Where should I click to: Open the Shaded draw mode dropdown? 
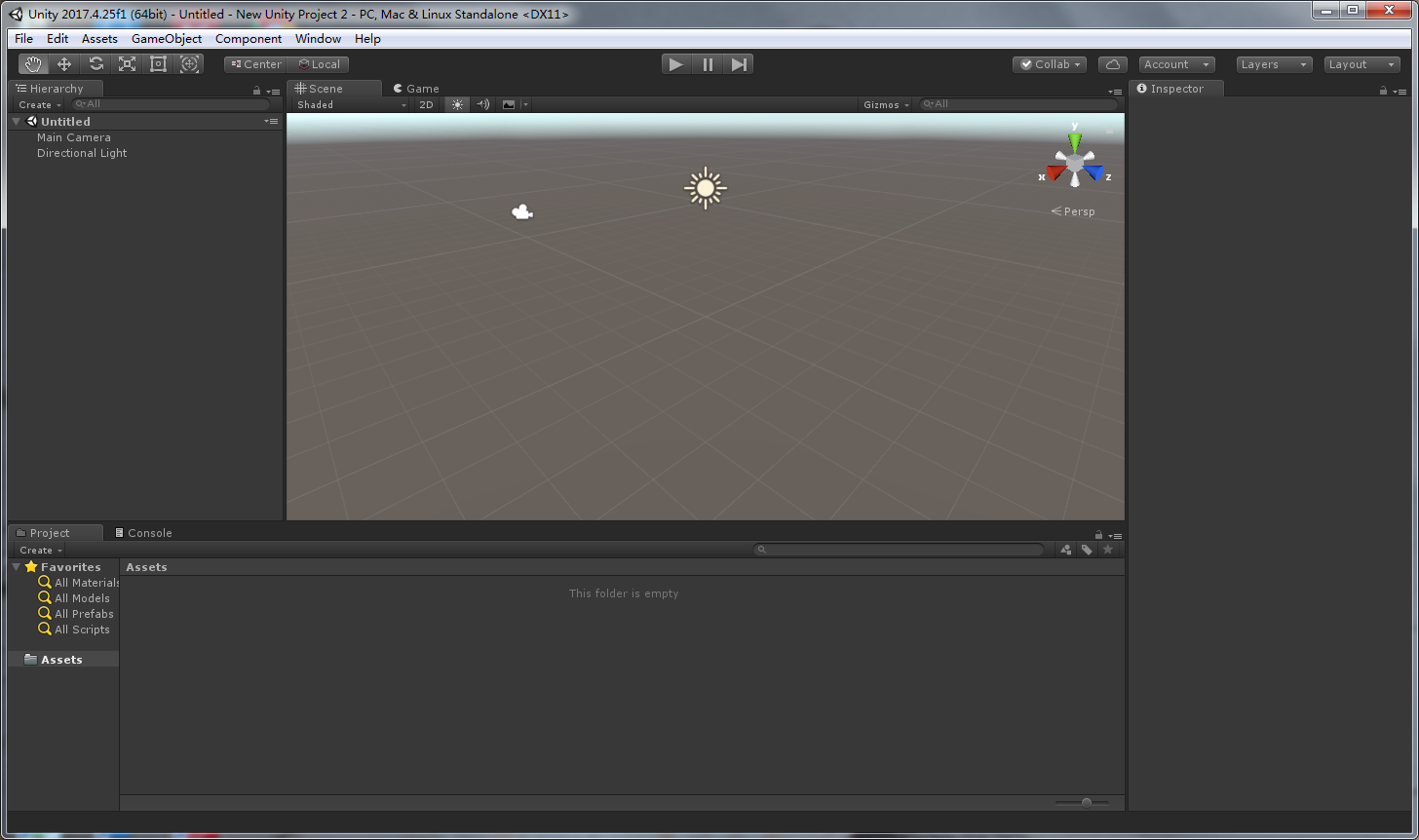351,104
